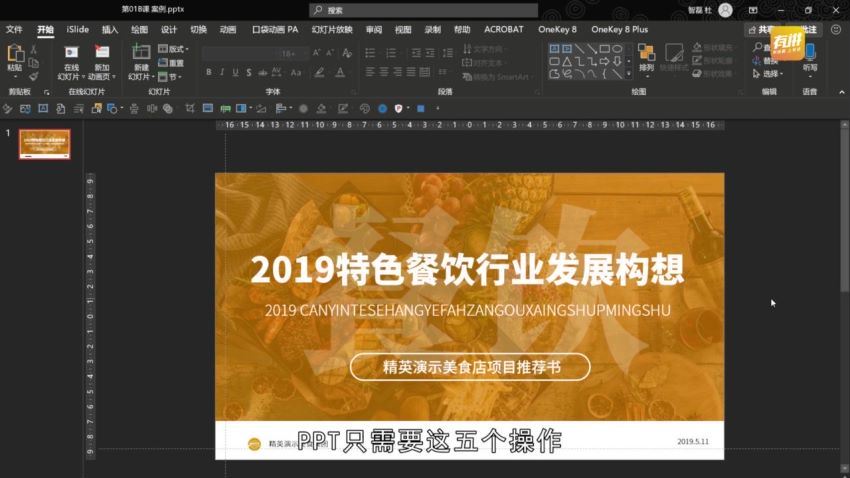This screenshot has height=478, width=850.
Task: Click the Dictate (听写) microphone icon
Action: click(x=809, y=57)
